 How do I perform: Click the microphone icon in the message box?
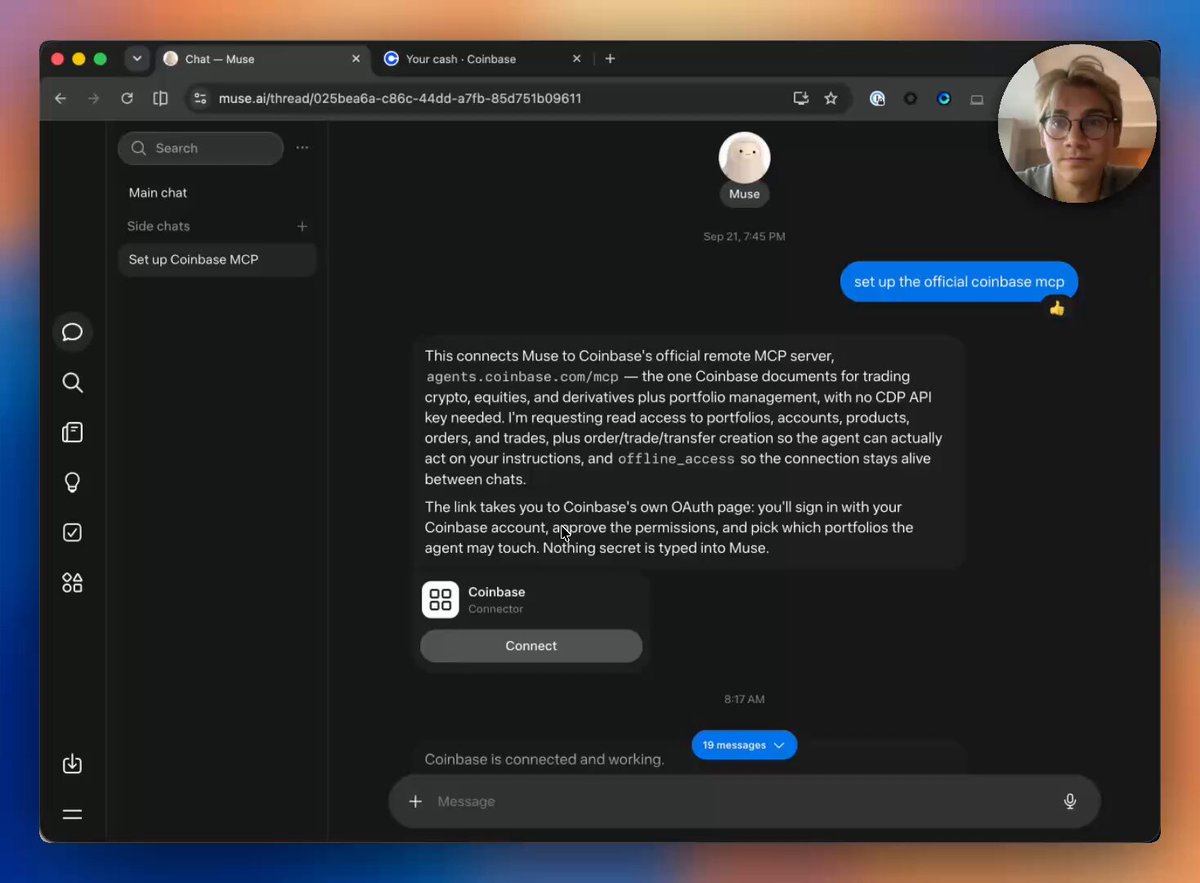1070,801
